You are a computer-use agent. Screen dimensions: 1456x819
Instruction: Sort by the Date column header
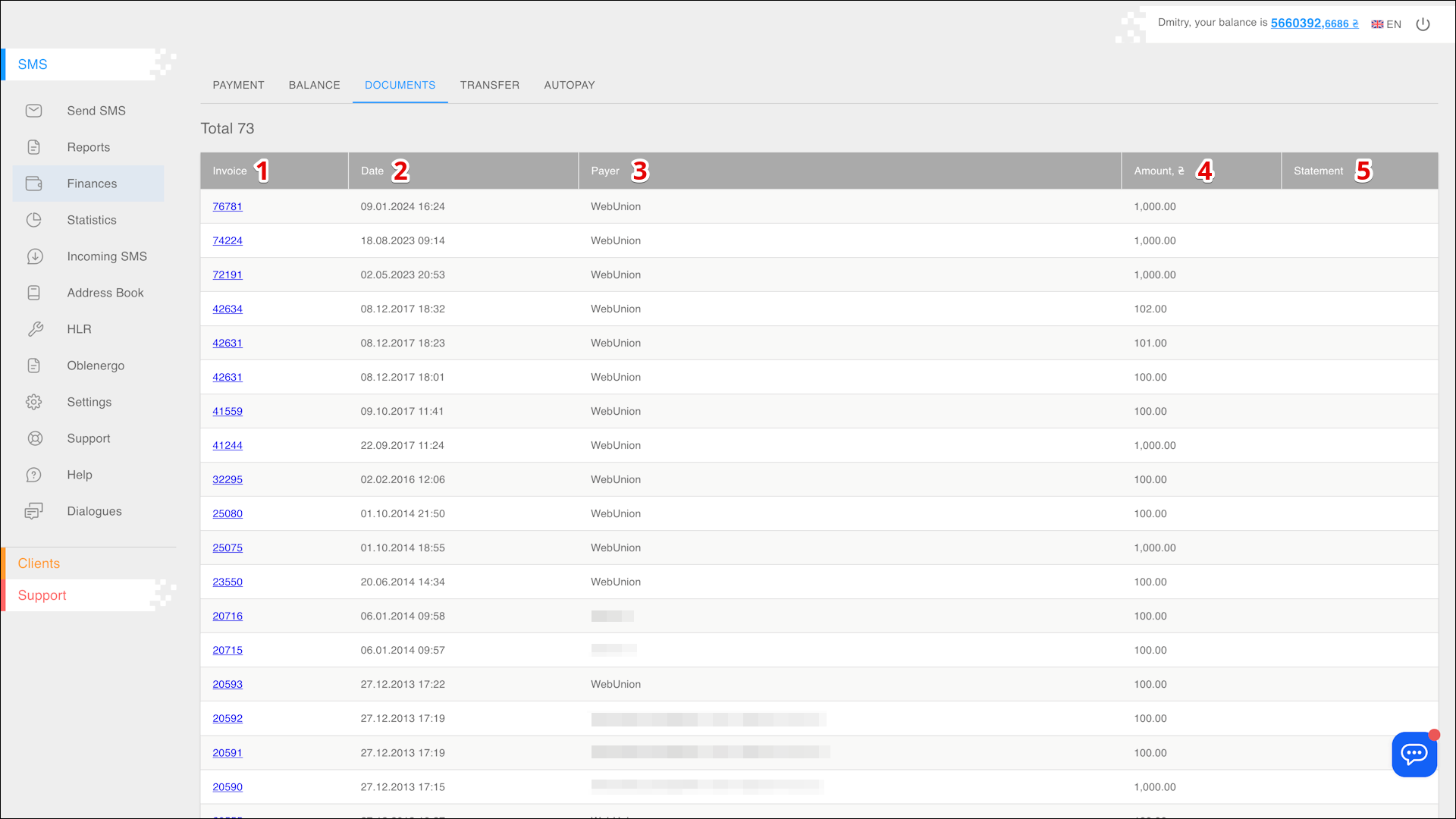tap(372, 171)
